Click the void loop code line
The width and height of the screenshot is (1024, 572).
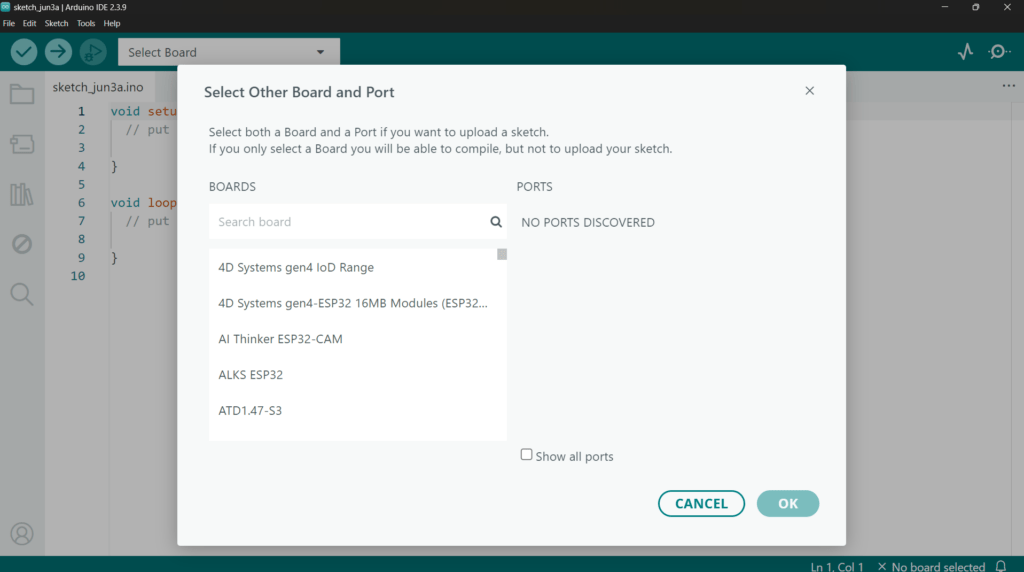coord(143,202)
